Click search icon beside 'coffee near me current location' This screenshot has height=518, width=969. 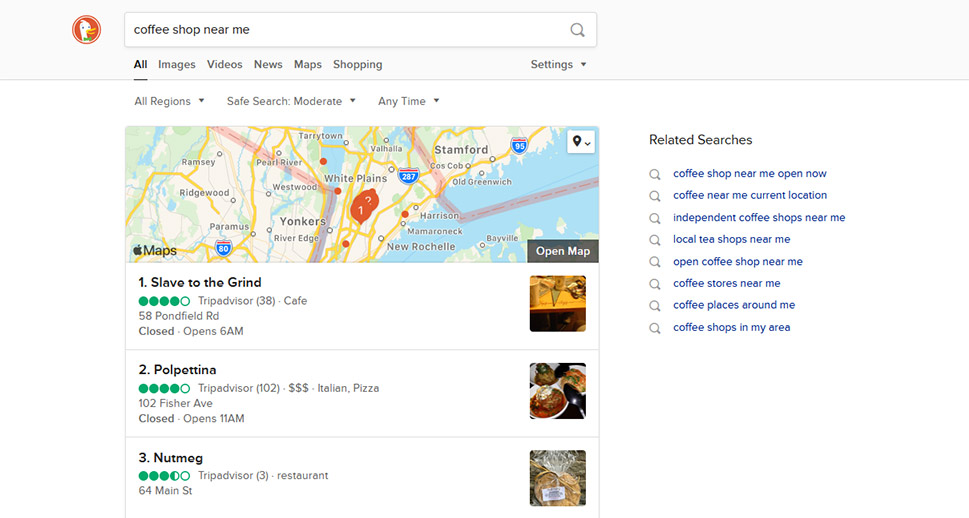click(654, 196)
